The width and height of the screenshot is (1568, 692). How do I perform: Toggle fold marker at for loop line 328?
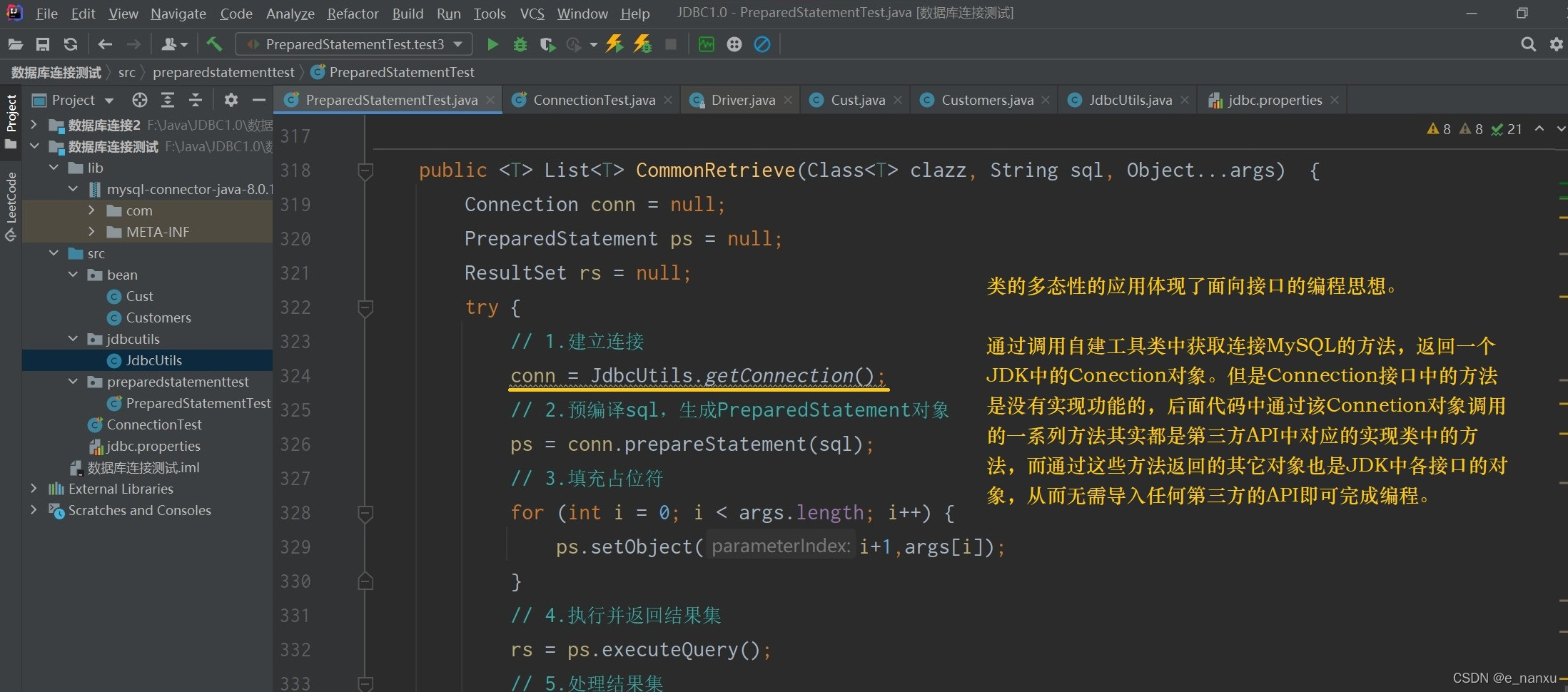pyautogui.click(x=365, y=513)
